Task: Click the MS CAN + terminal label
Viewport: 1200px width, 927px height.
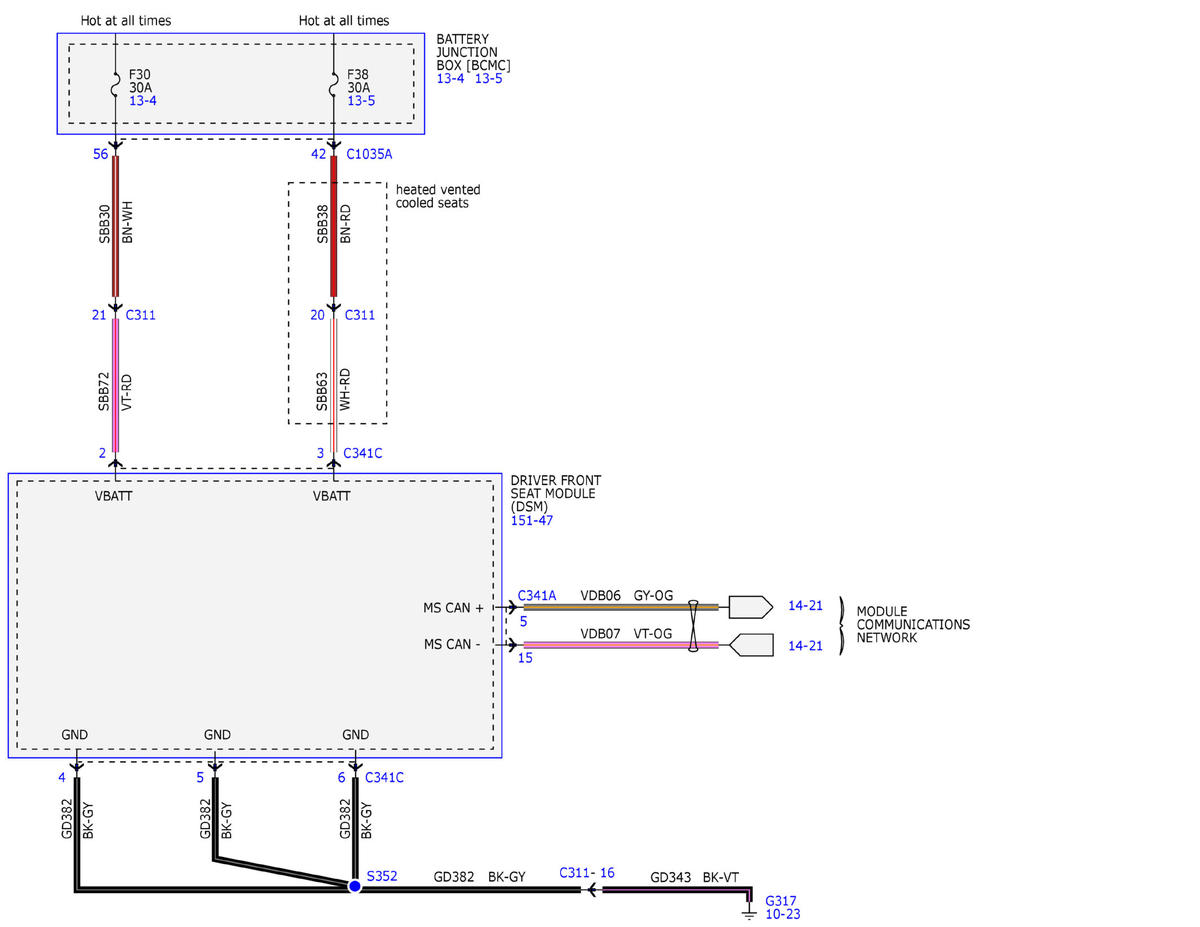Action: (x=453, y=607)
